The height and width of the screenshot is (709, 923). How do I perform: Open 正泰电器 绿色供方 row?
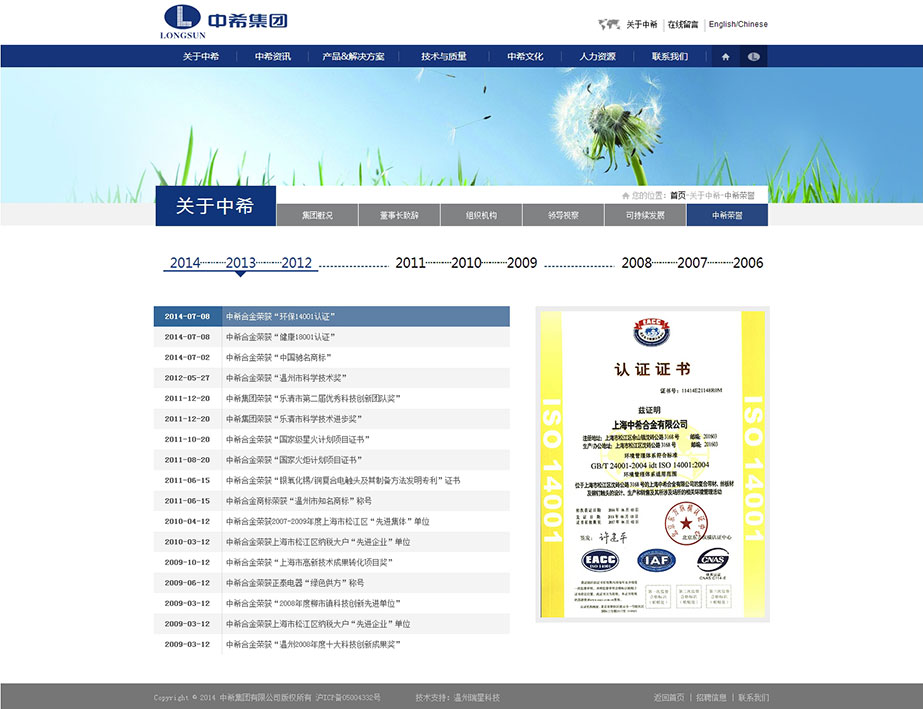tap(332, 583)
